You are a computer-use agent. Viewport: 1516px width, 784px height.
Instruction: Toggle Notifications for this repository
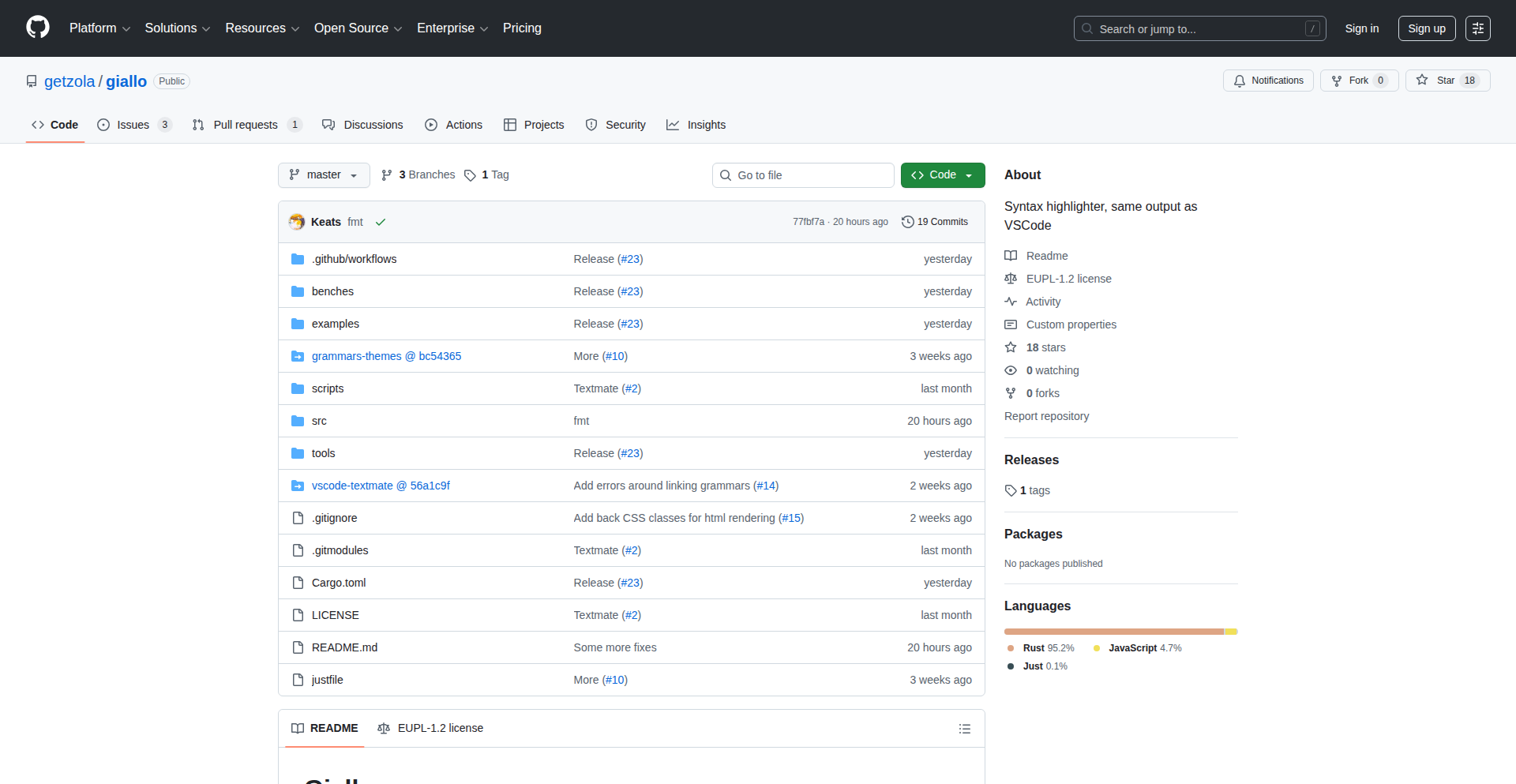pos(1268,81)
